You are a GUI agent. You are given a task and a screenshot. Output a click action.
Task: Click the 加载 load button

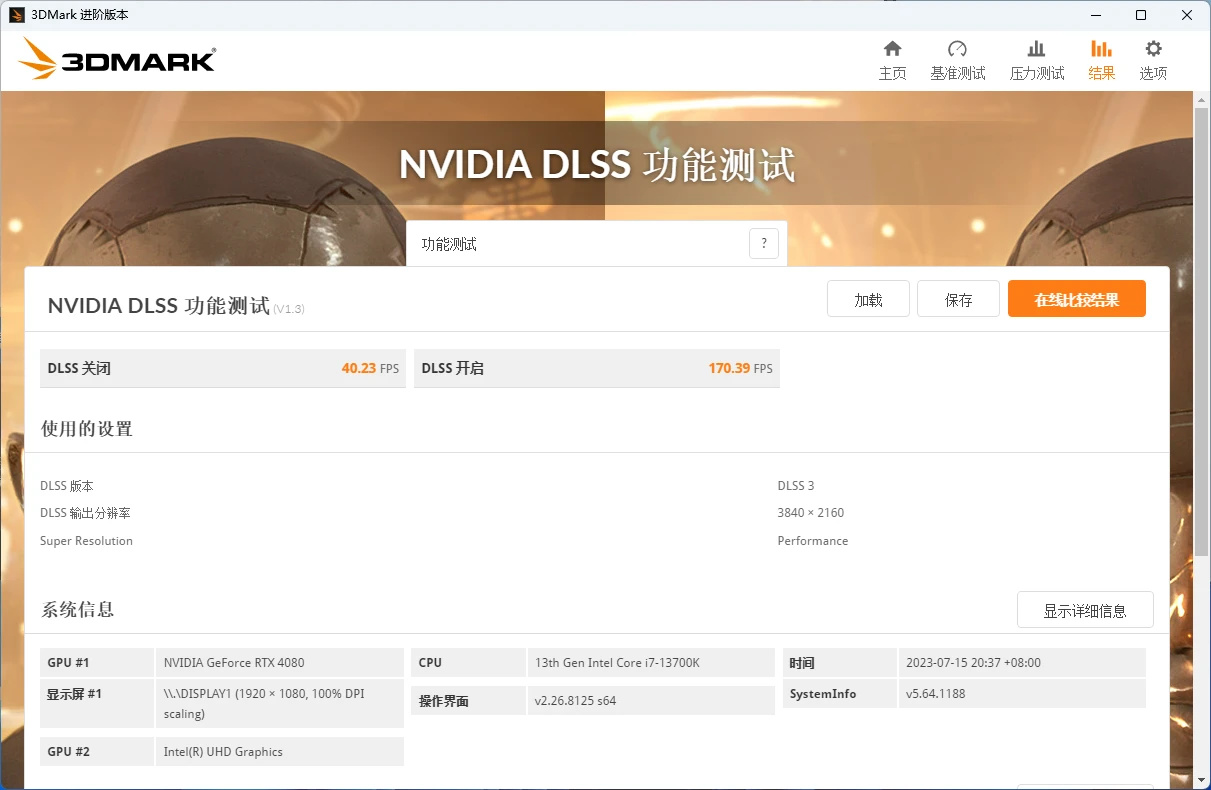[868, 299]
